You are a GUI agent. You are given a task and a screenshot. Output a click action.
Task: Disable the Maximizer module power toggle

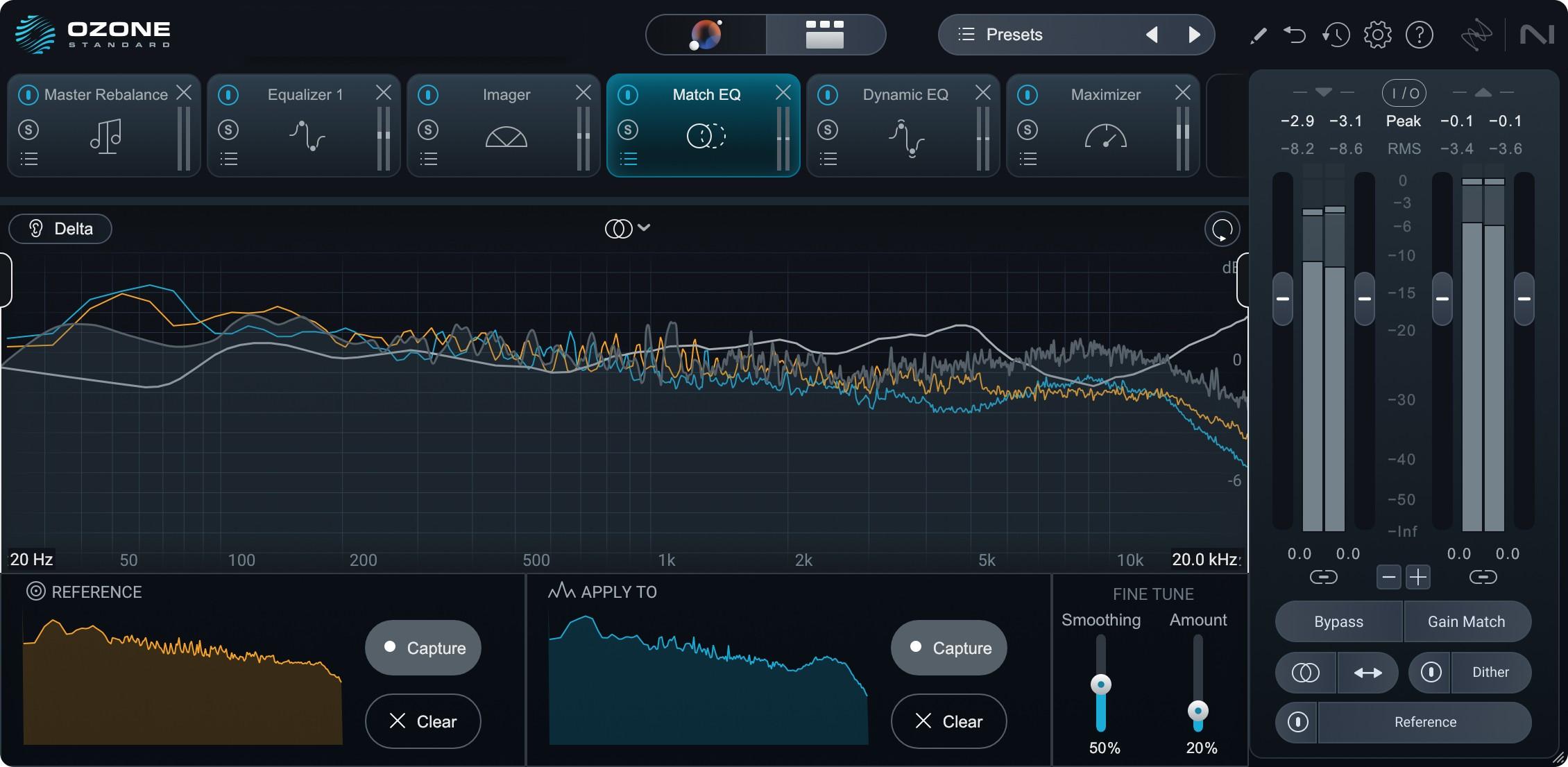coord(1028,94)
